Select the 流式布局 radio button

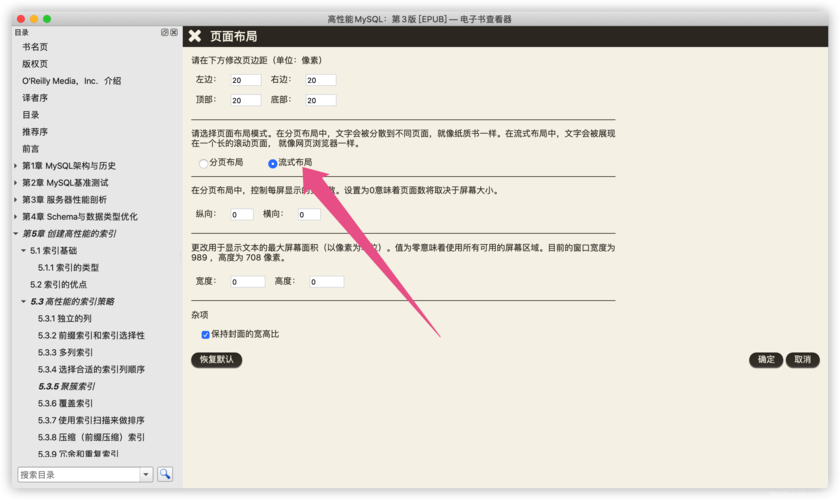(273, 163)
